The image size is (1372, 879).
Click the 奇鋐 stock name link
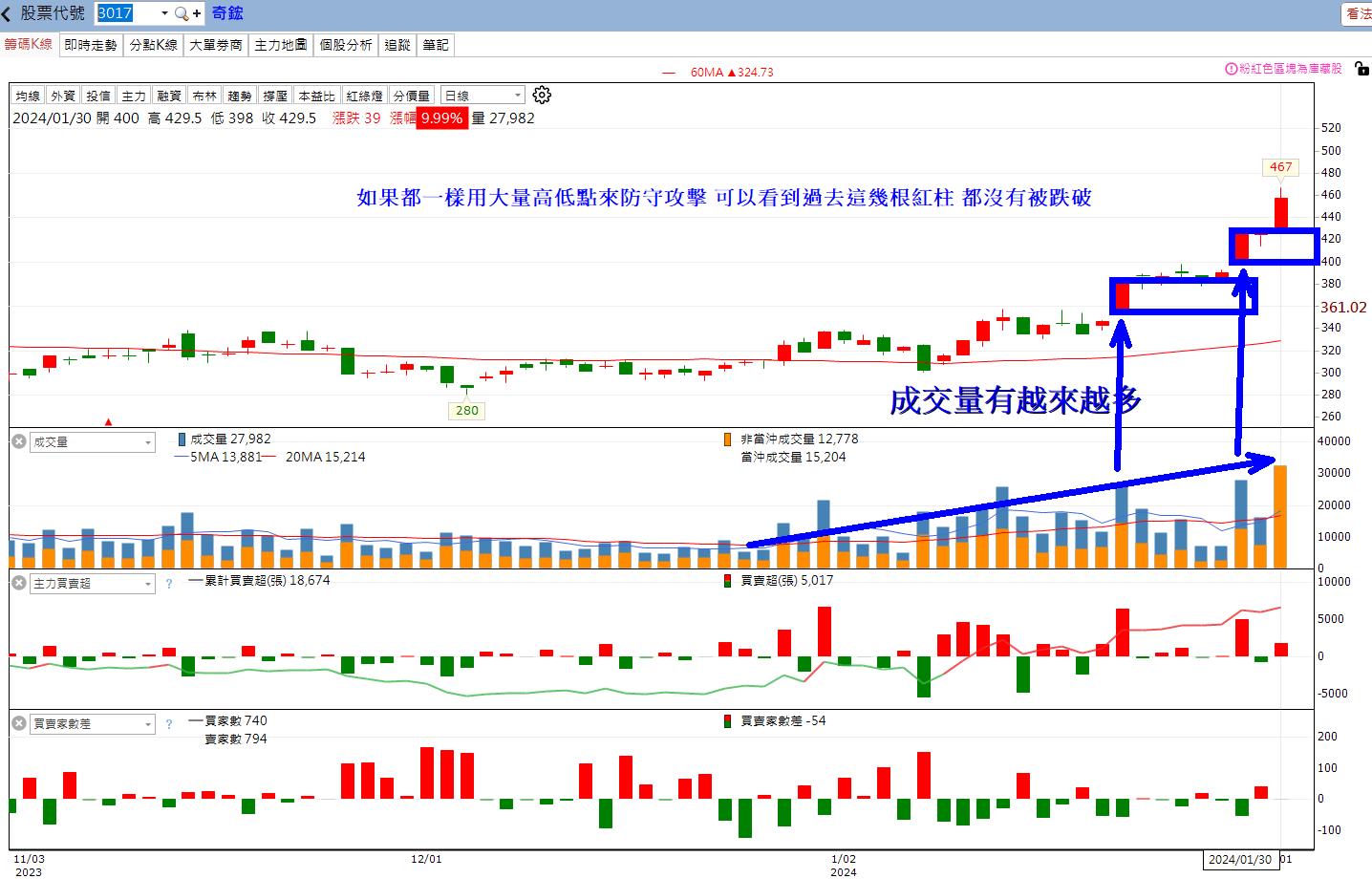227,12
